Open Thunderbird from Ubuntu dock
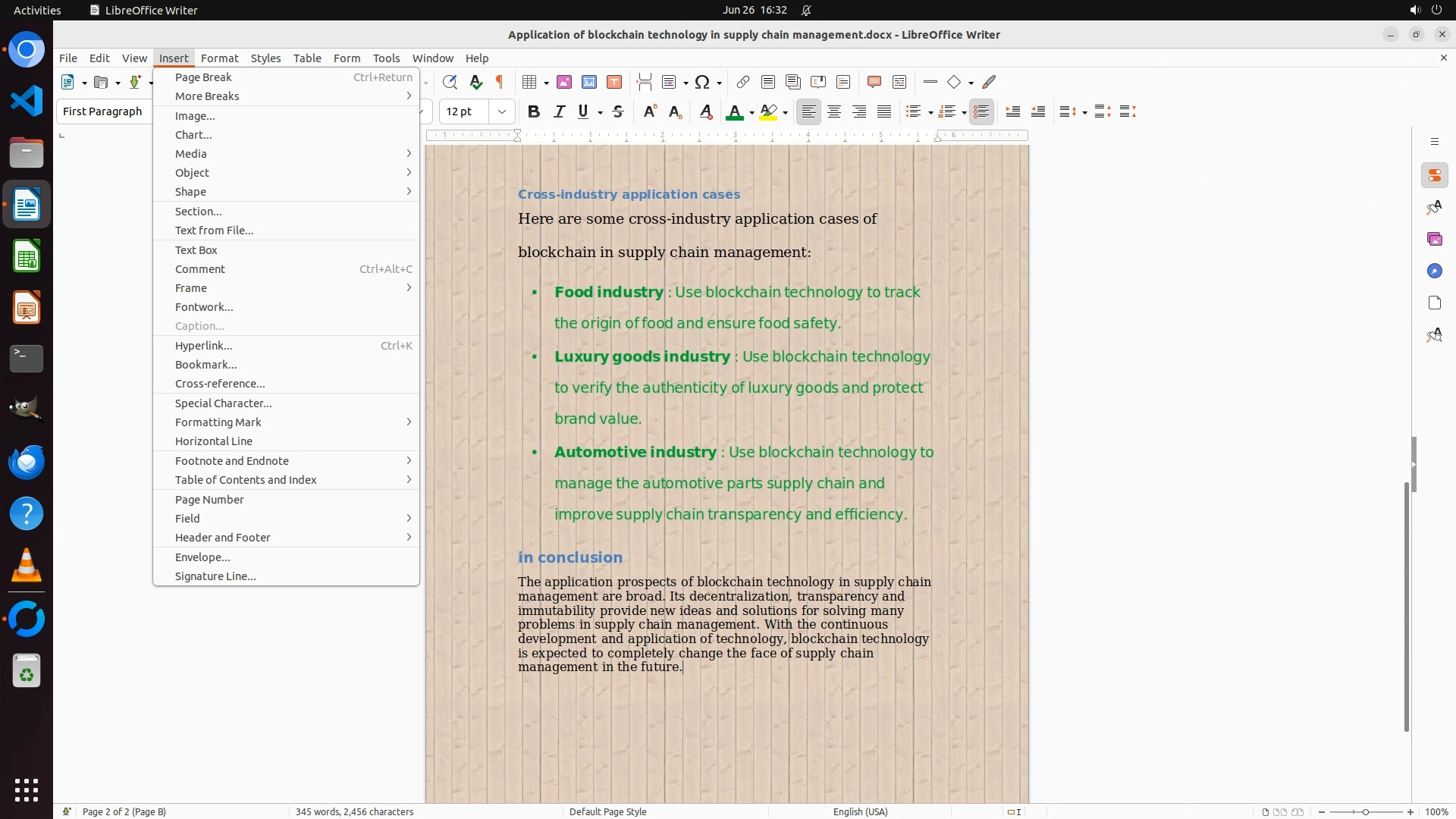Viewport: 1456px width, 819px height. pos(27,462)
